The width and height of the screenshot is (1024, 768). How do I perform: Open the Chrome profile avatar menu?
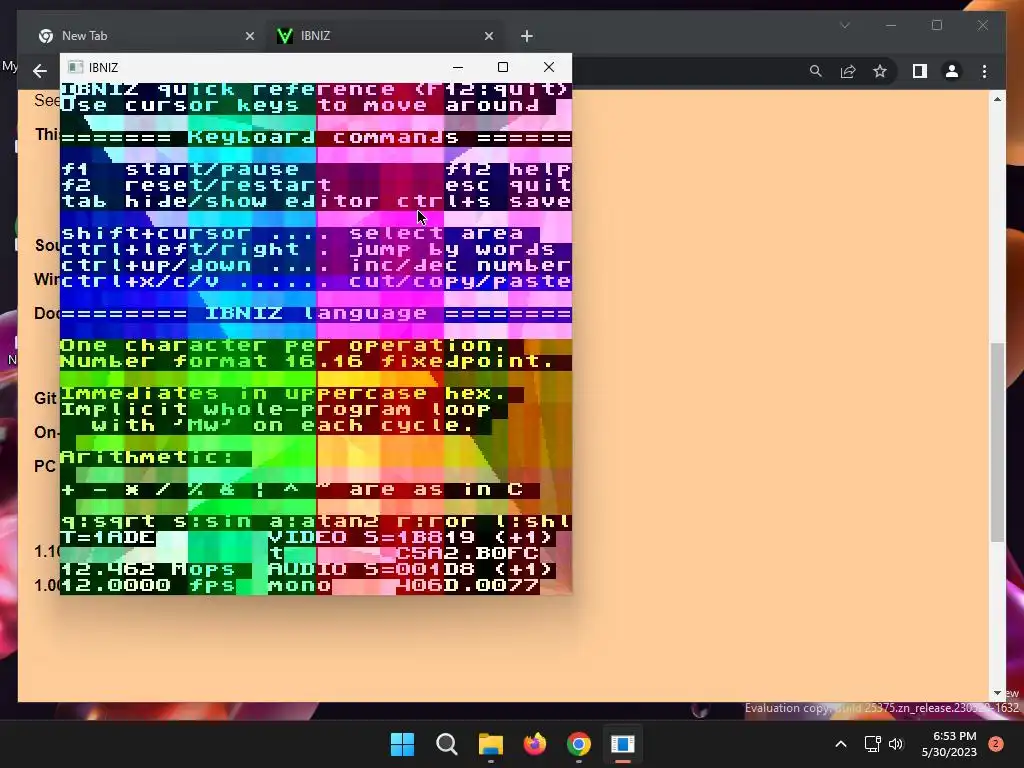[x=952, y=71]
